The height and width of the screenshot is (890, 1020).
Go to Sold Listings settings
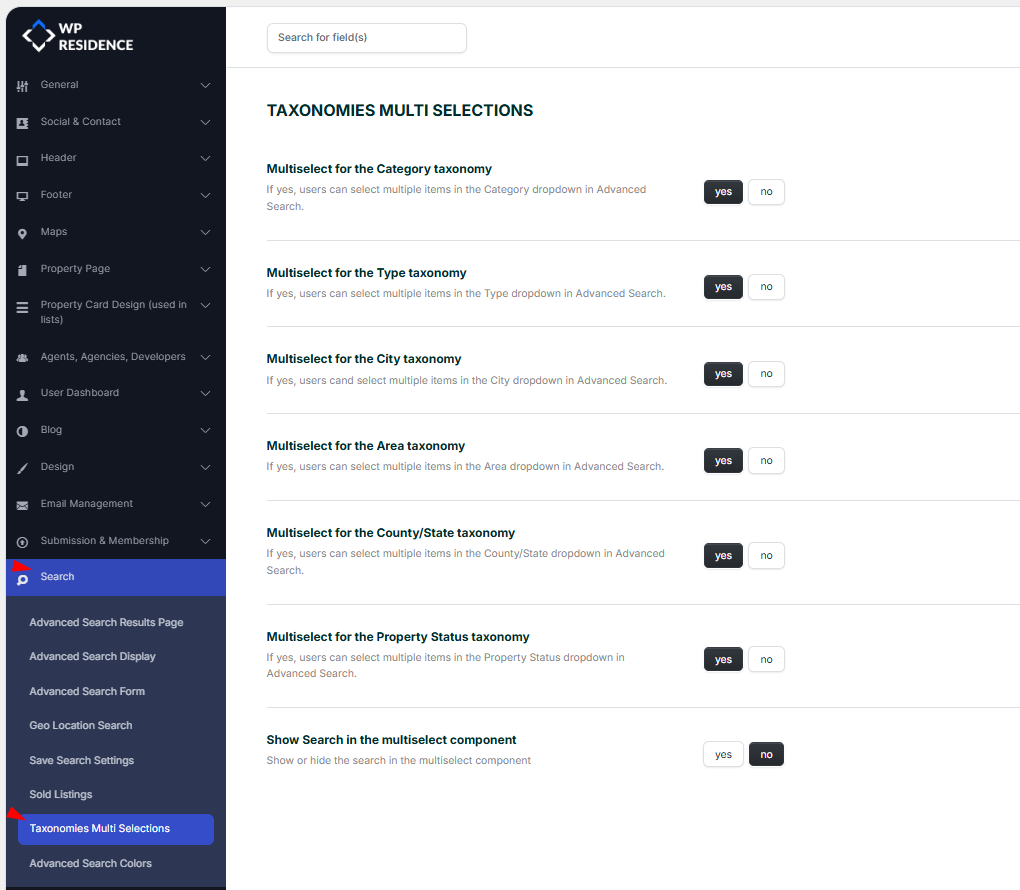point(61,794)
